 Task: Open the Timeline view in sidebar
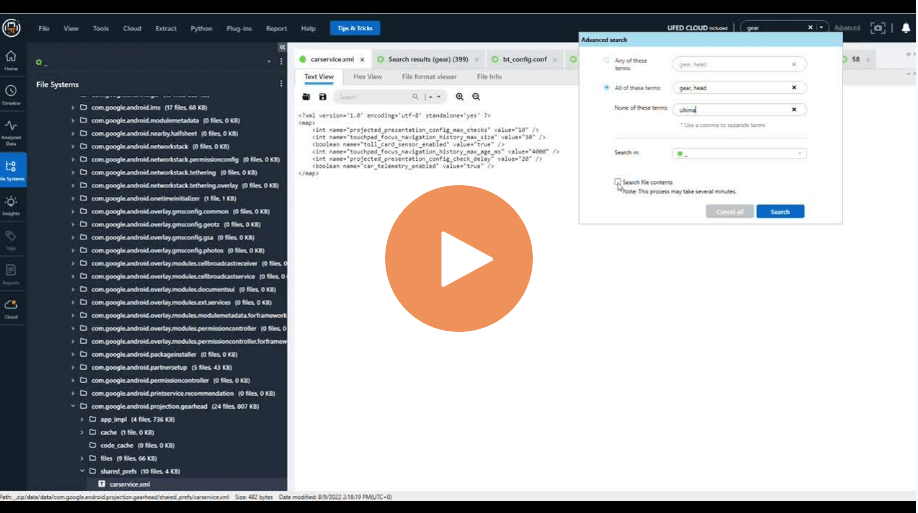(x=11, y=93)
